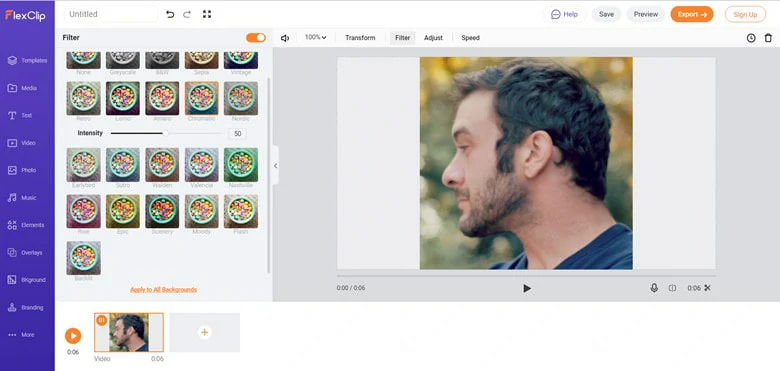This screenshot has height=371, width=780.
Task: Apply the Nordic filter thumbnail
Action: tap(241, 98)
